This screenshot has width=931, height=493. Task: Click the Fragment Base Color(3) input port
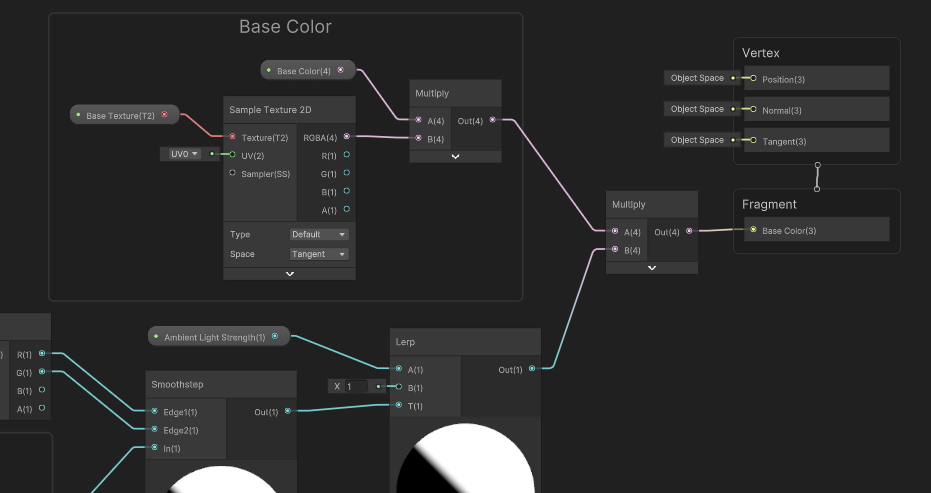point(753,230)
